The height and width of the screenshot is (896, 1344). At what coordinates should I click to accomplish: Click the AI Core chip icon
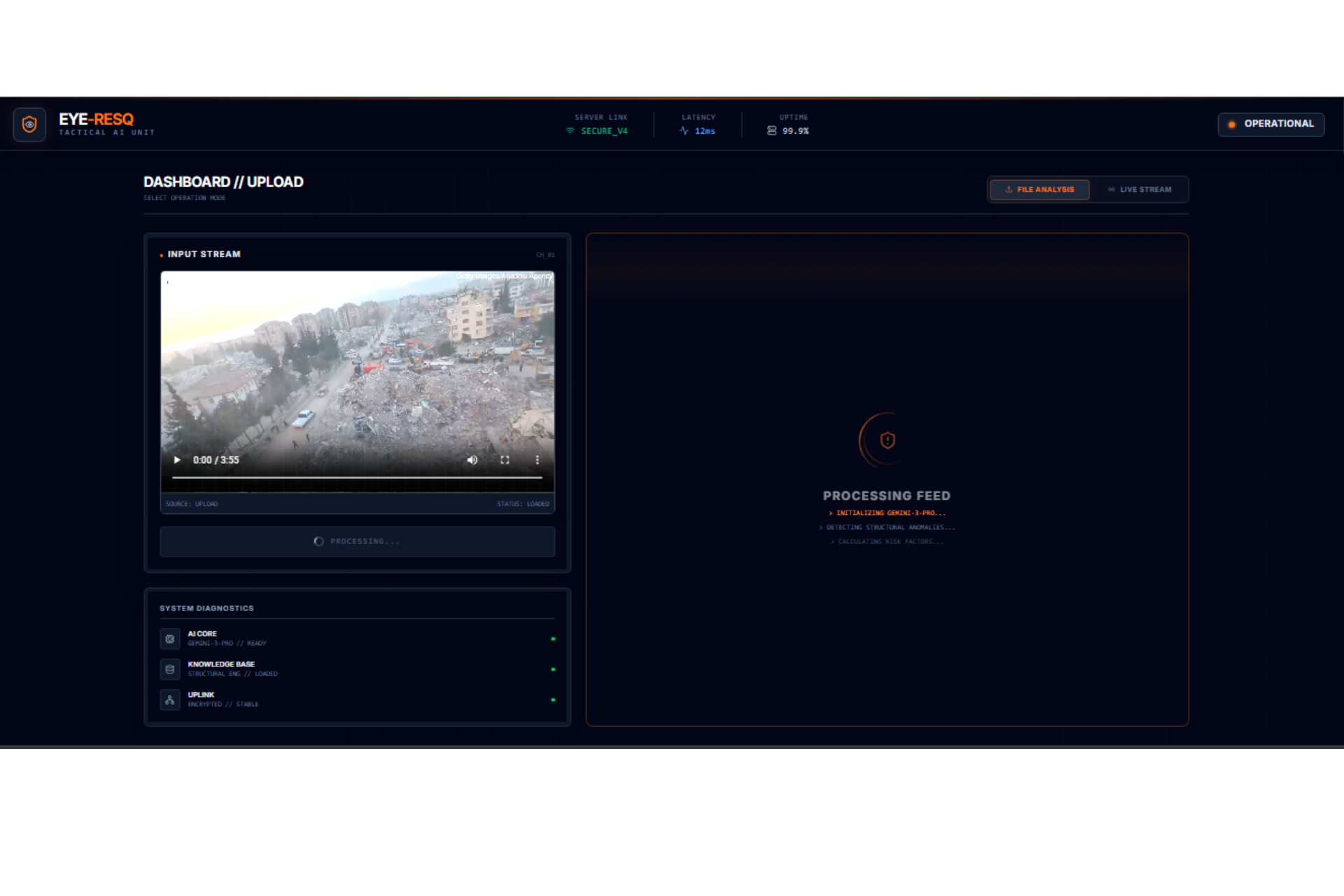click(170, 638)
